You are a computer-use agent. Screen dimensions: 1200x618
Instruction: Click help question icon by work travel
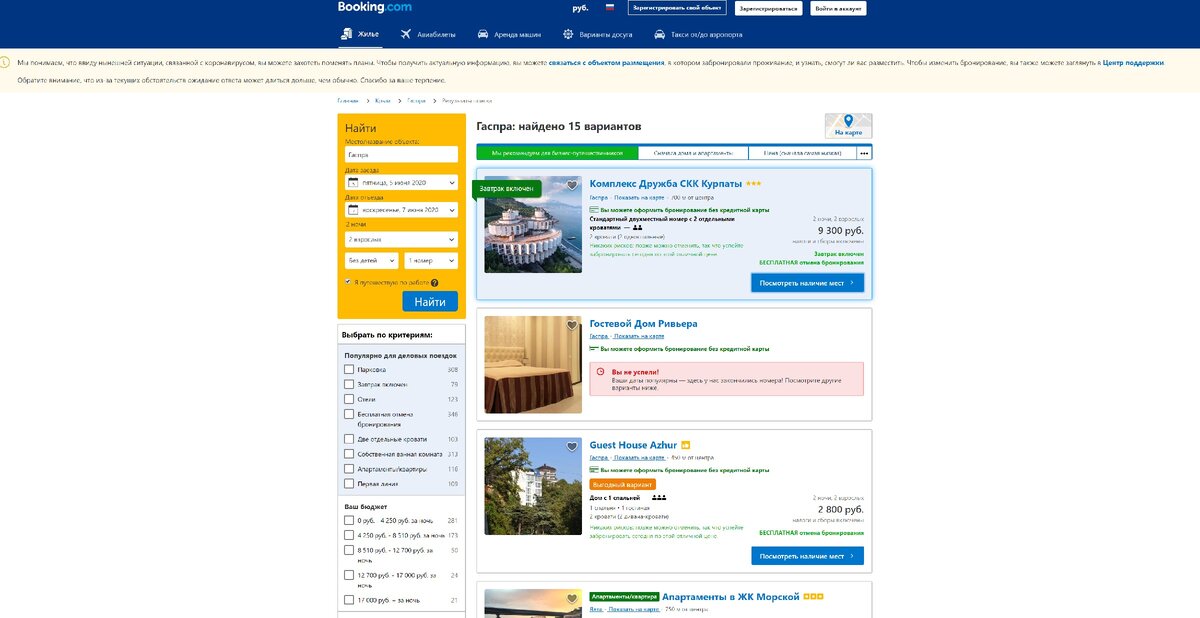click(x=434, y=282)
